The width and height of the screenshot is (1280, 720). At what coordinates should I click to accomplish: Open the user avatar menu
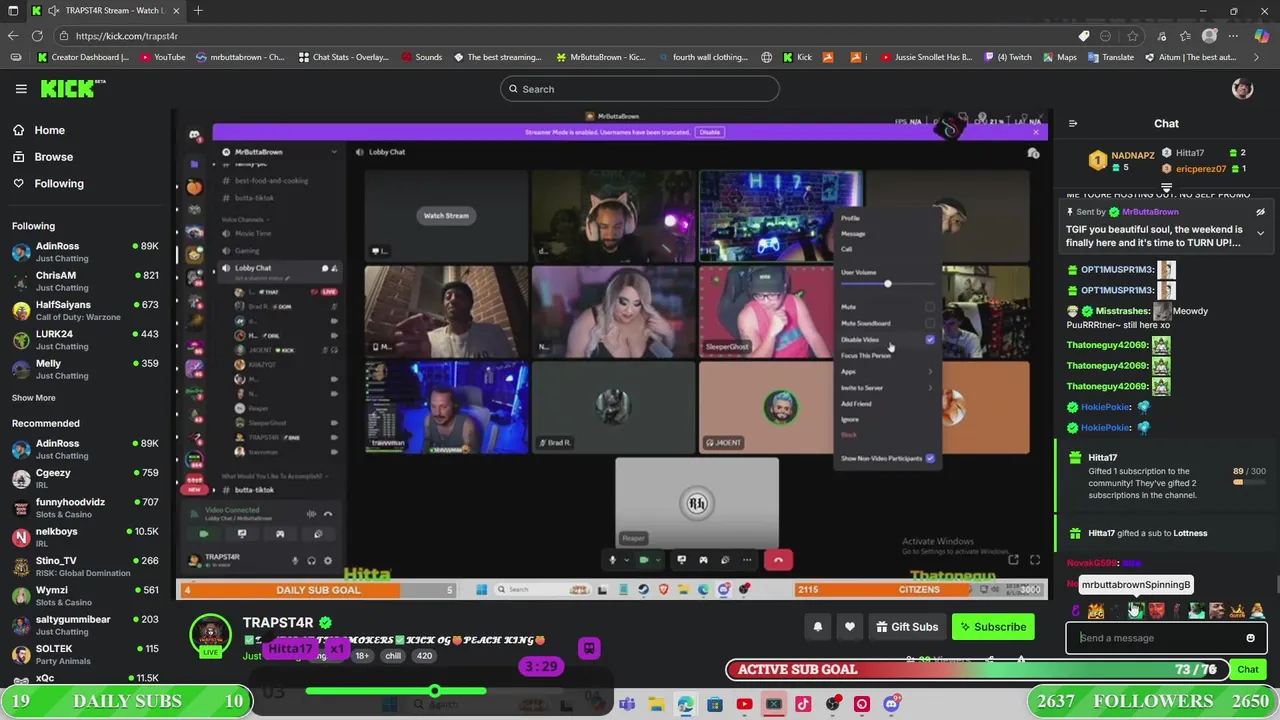click(1242, 89)
